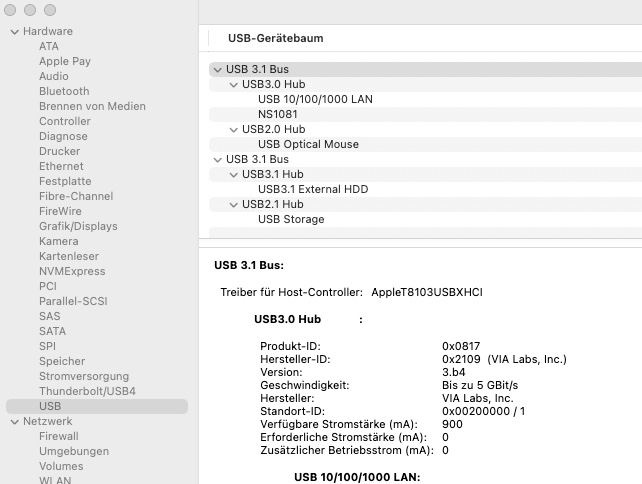642x484 pixels.
Task: Open the Festplatte sidebar category
Action: pos(65,182)
